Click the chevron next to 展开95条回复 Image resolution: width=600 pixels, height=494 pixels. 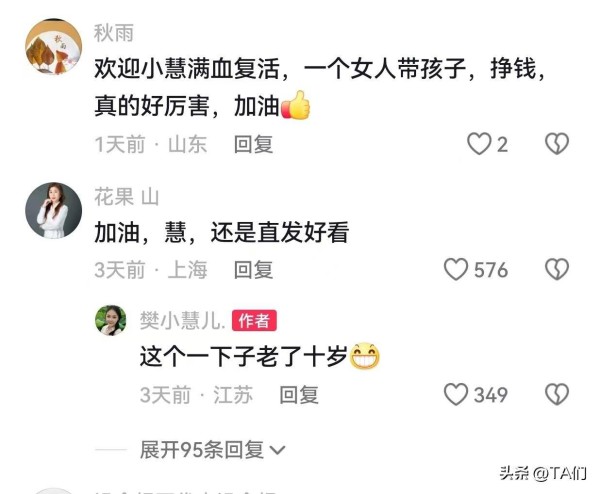pos(277,450)
